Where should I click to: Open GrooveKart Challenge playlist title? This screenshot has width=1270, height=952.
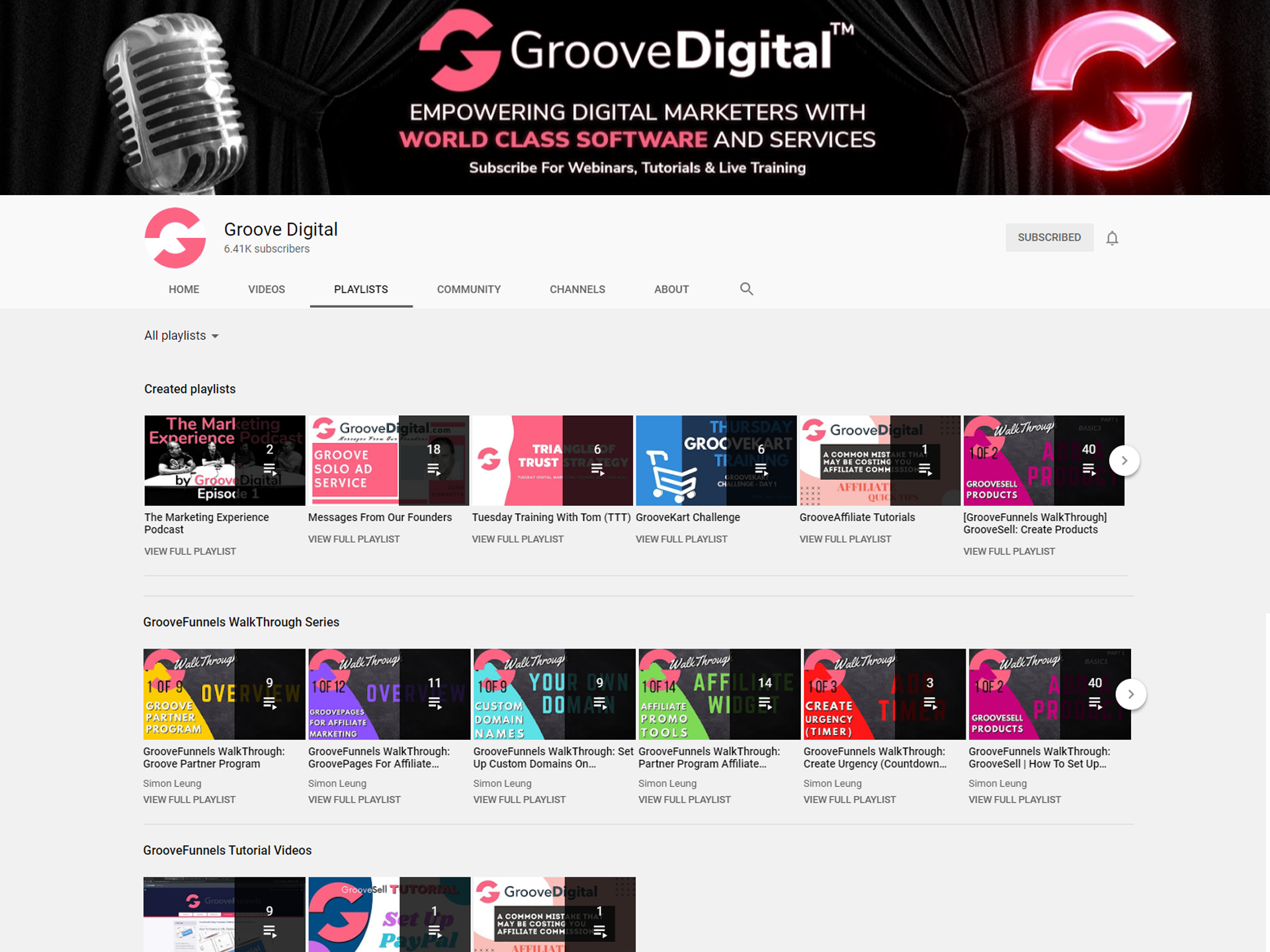tap(688, 518)
